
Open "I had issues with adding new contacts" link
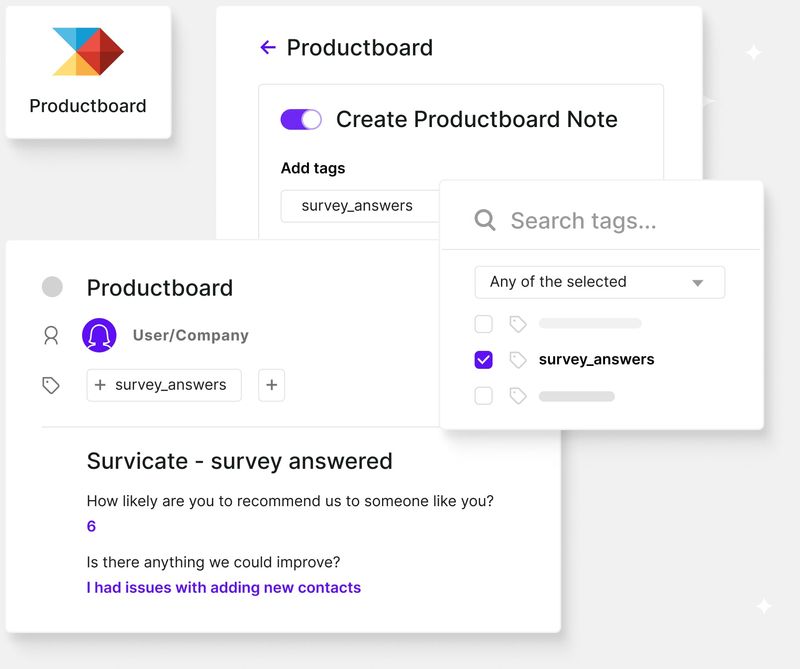(222, 587)
